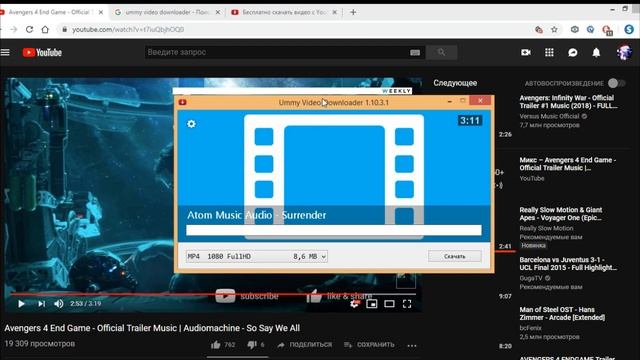Close the Ummy Video Downloader window
Viewport: 640px width, 360px height.
pos(480,100)
